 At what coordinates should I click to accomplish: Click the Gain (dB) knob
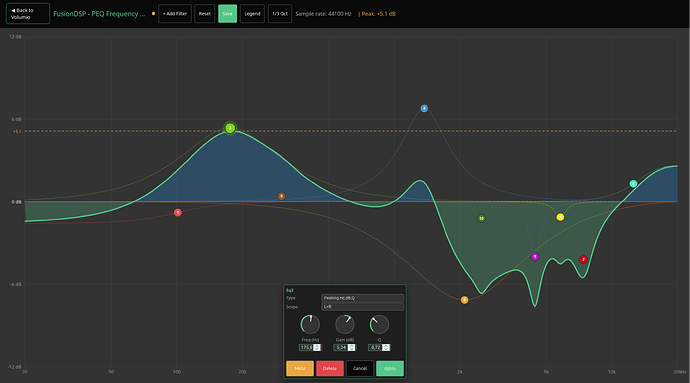click(345, 325)
